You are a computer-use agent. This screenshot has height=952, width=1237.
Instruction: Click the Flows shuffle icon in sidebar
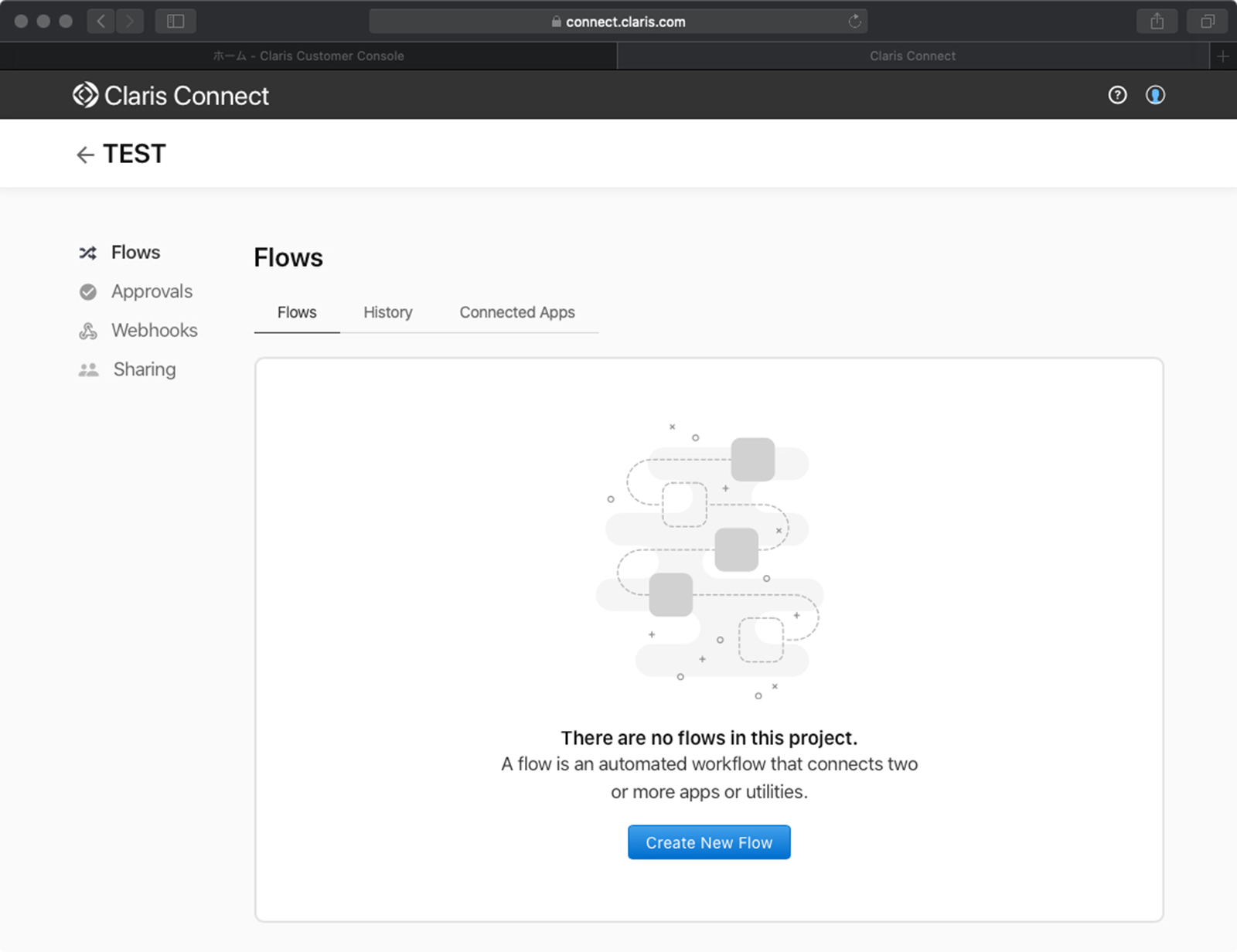point(88,253)
